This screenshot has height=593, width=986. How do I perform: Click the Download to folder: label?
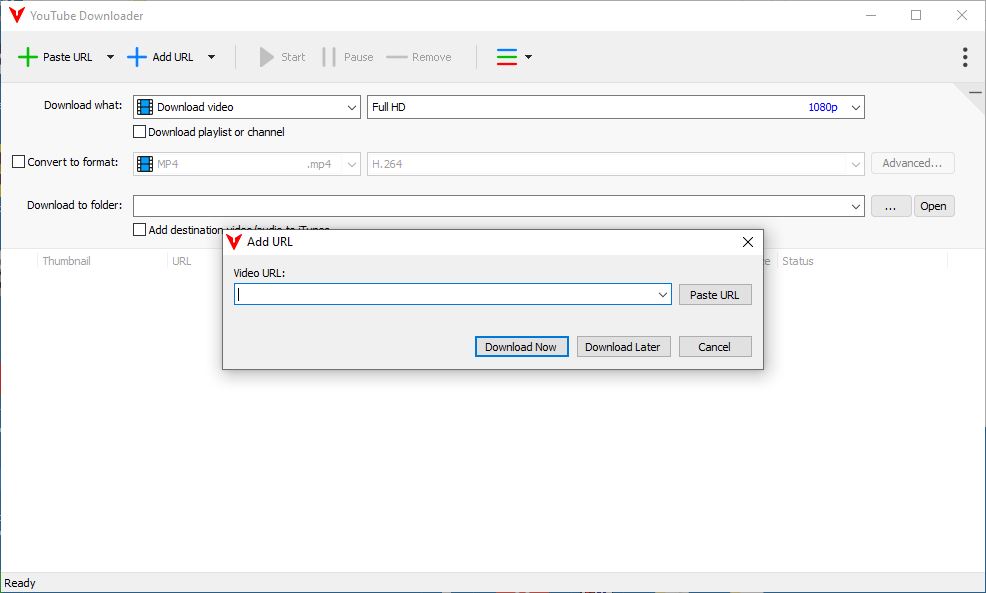click(x=74, y=205)
